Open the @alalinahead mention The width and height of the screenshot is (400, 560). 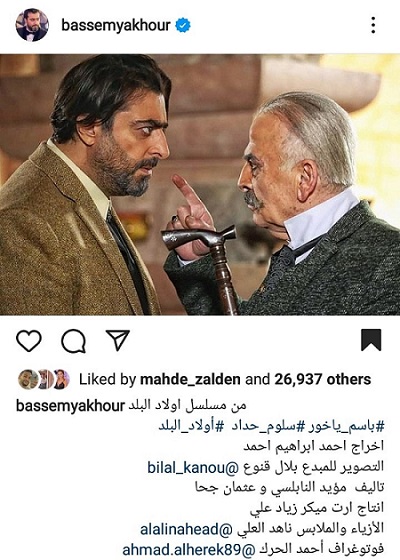pos(186,529)
